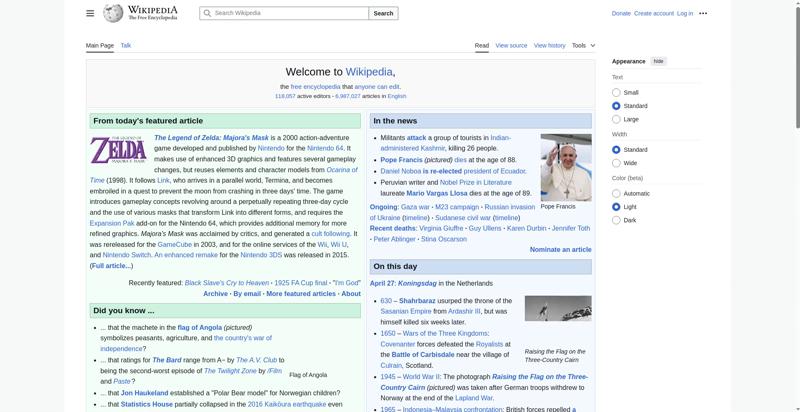800x412 pixels.
Task: Click the Log in link
Action: (x=685, y=13)
